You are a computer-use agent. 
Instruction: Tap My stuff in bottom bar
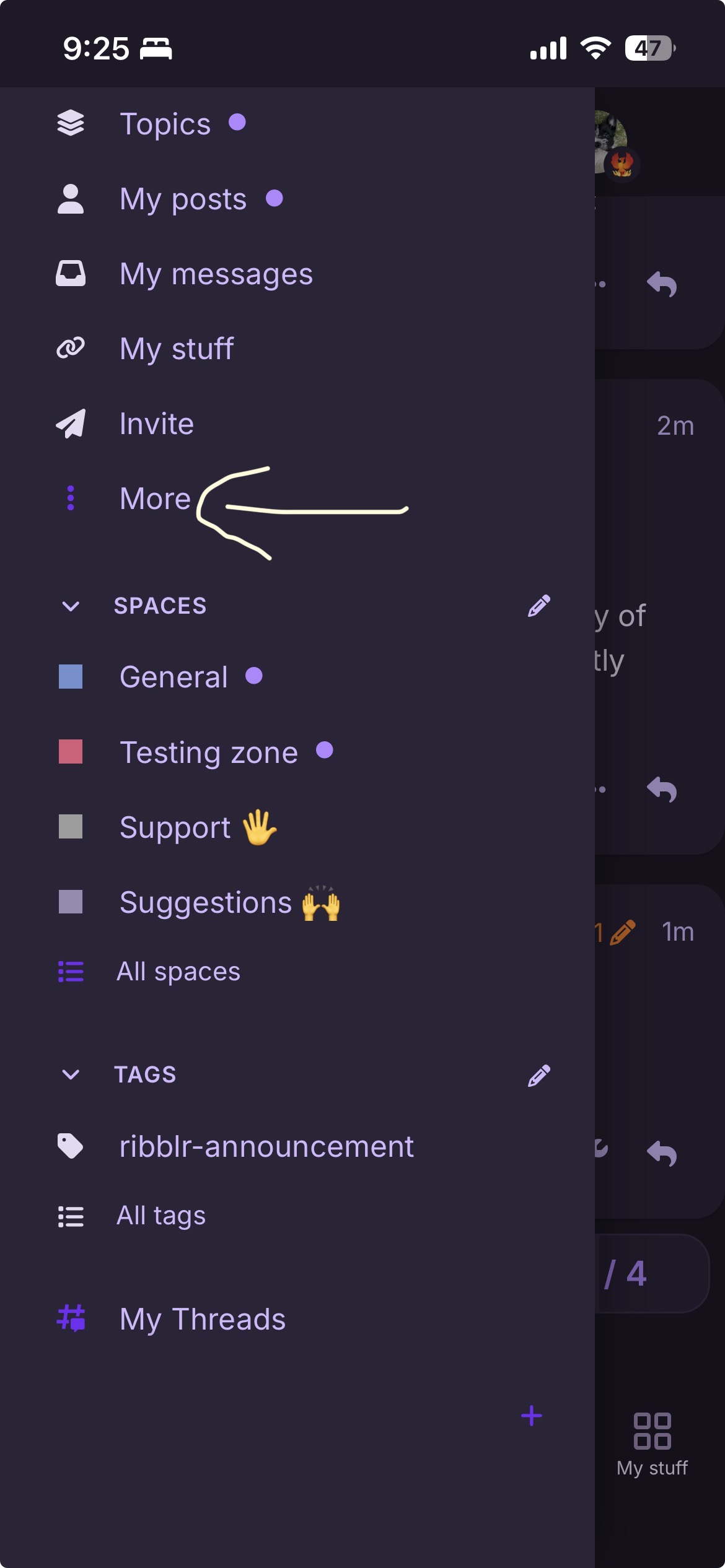pyautogui.click(x=652, y=1444)
